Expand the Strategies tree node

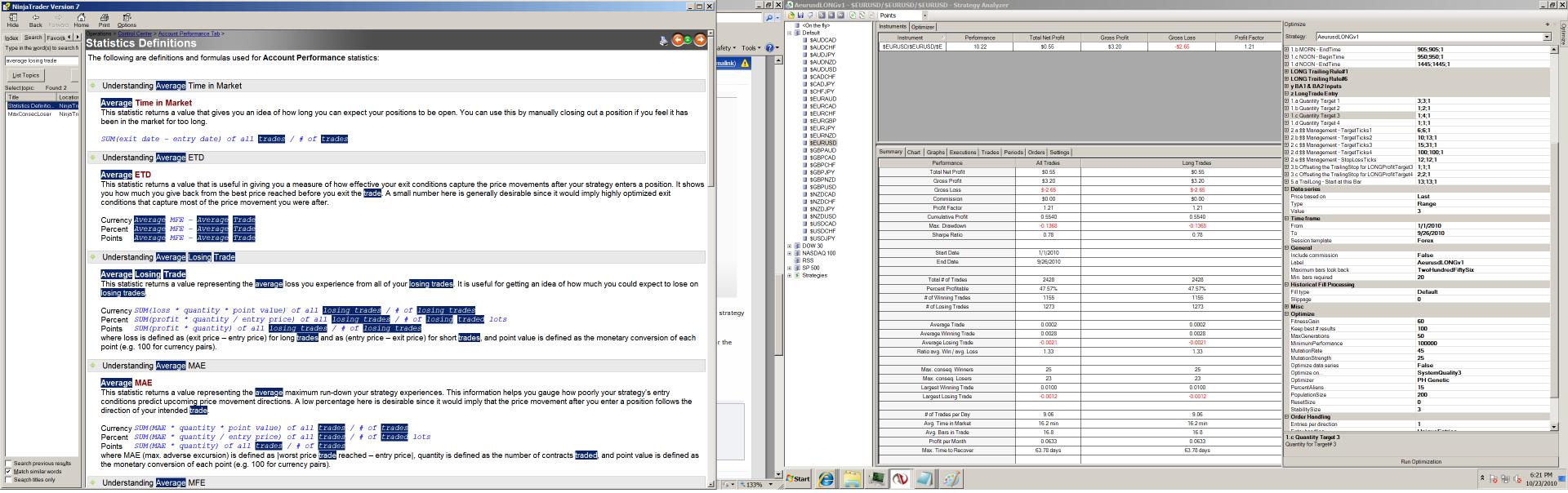(x=791, y=275)
